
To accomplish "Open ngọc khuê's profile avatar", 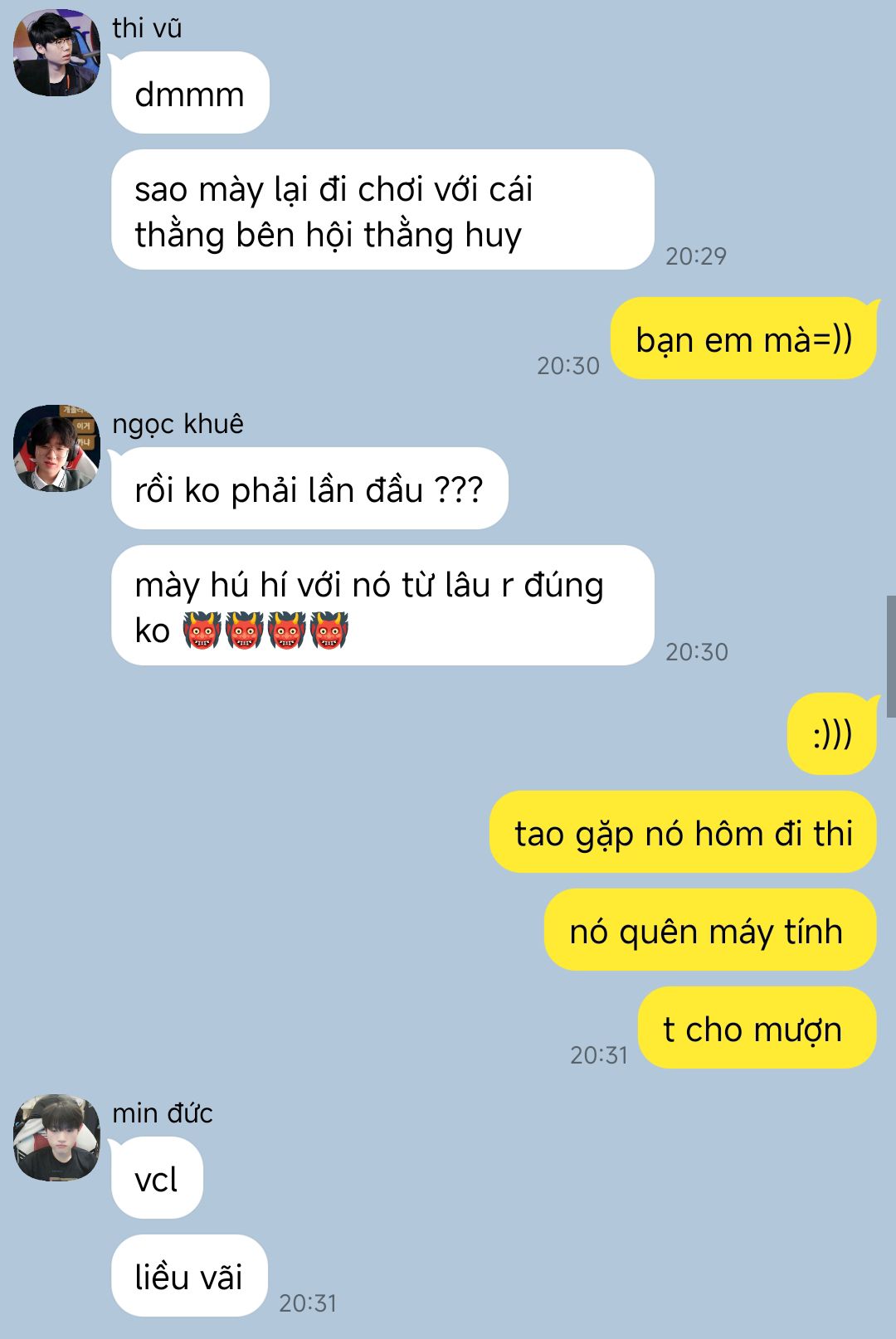I will point(56,448).
